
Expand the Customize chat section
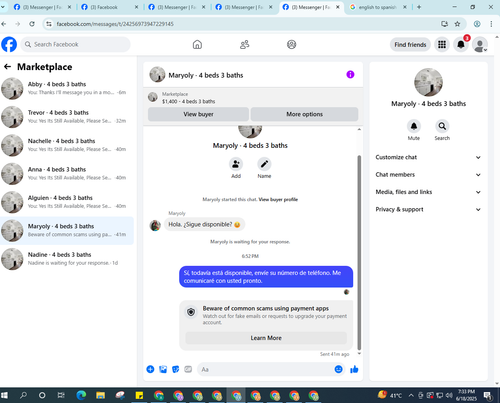(428, 157)
